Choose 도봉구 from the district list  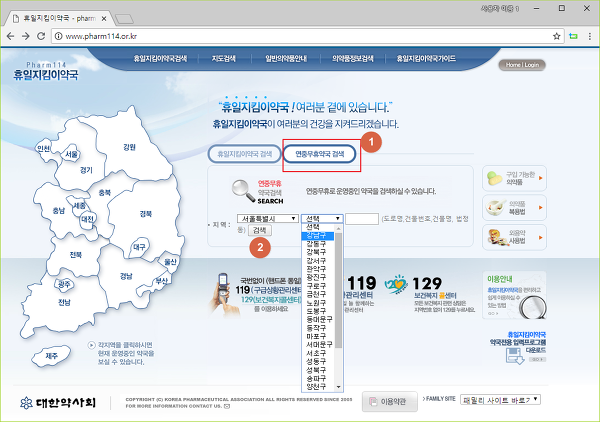318,311
